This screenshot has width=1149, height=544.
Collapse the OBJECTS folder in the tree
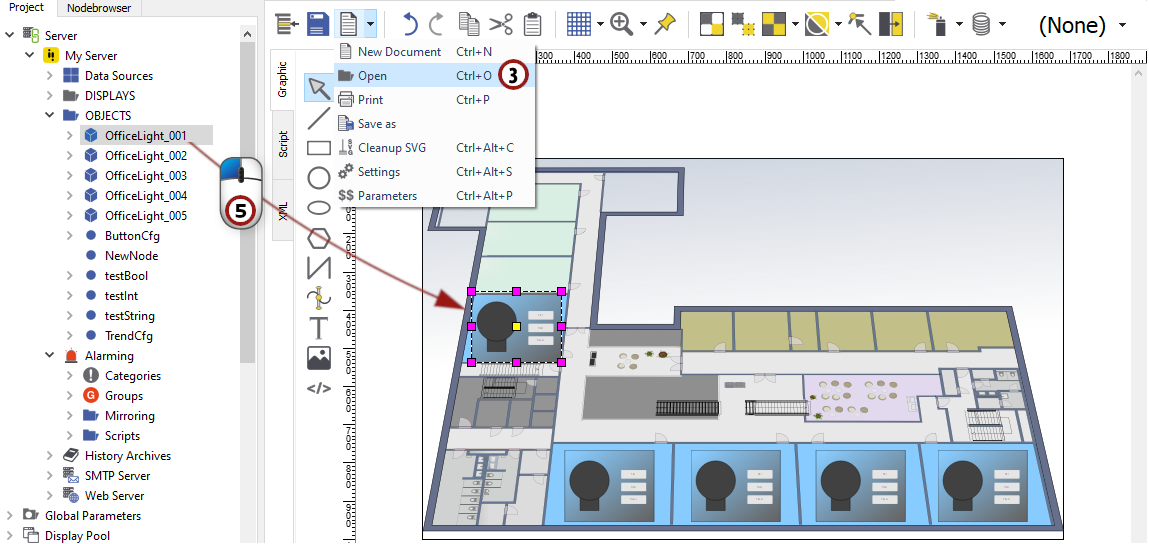pos(50,116)
